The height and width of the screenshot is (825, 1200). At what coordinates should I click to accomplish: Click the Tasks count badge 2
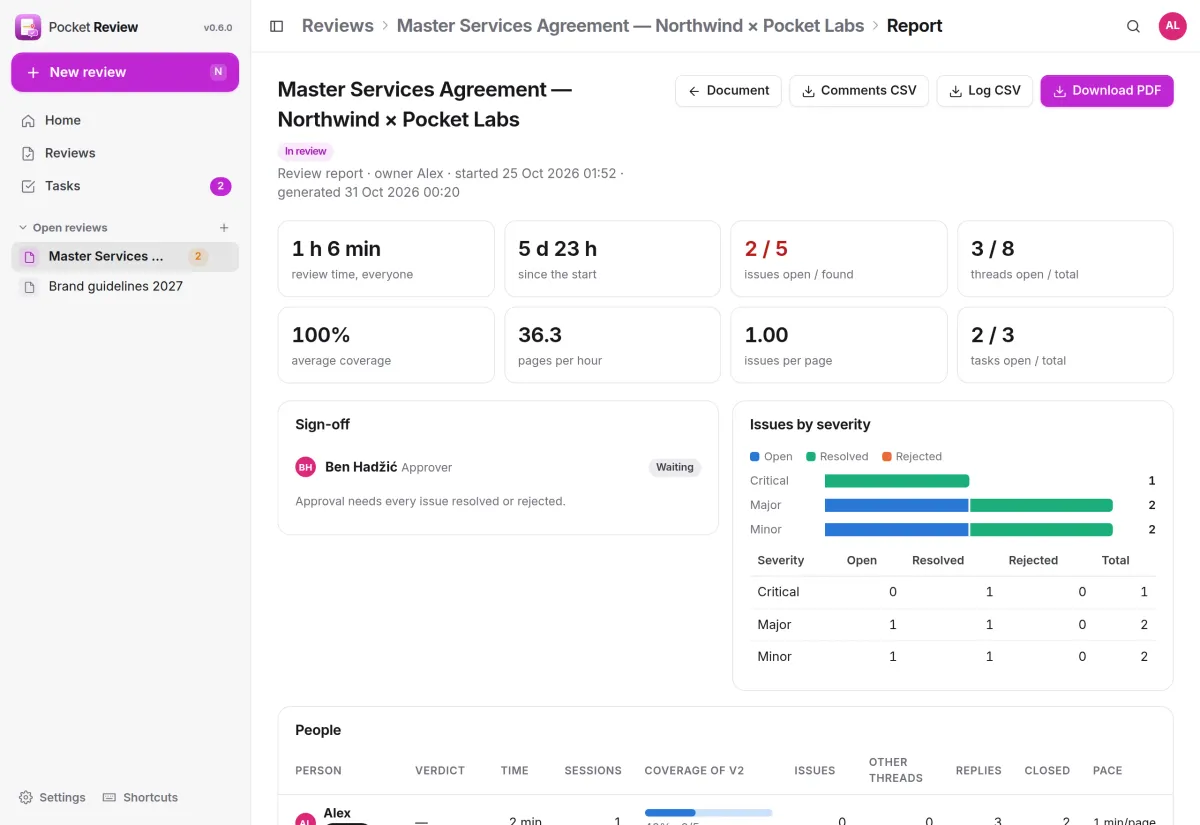tap(220, 186)
